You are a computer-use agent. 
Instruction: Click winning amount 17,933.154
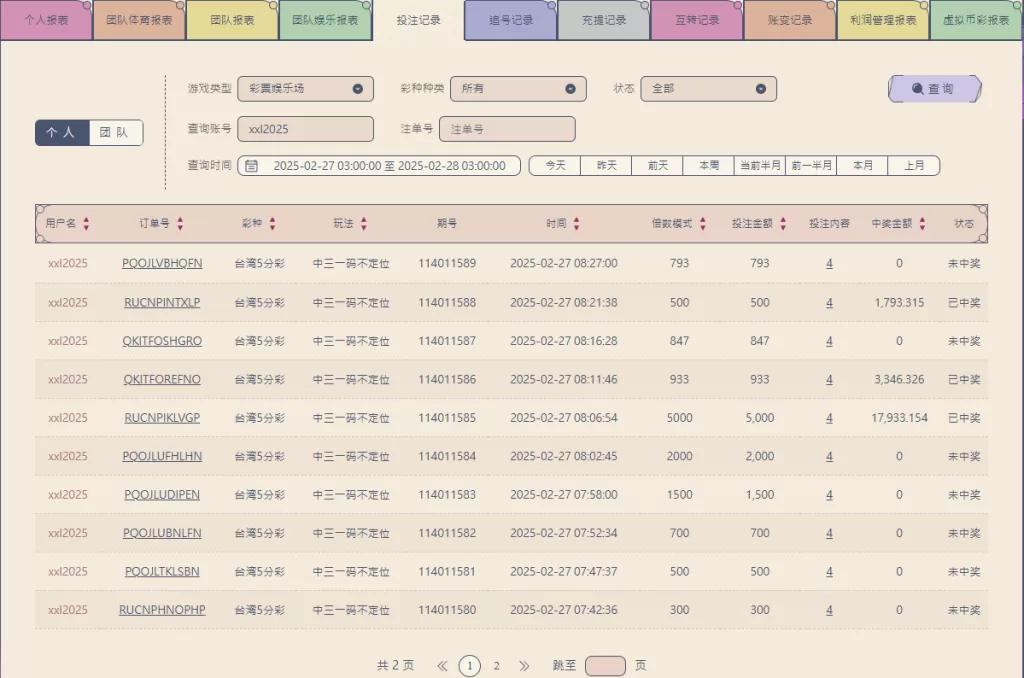tap(899, 418)
